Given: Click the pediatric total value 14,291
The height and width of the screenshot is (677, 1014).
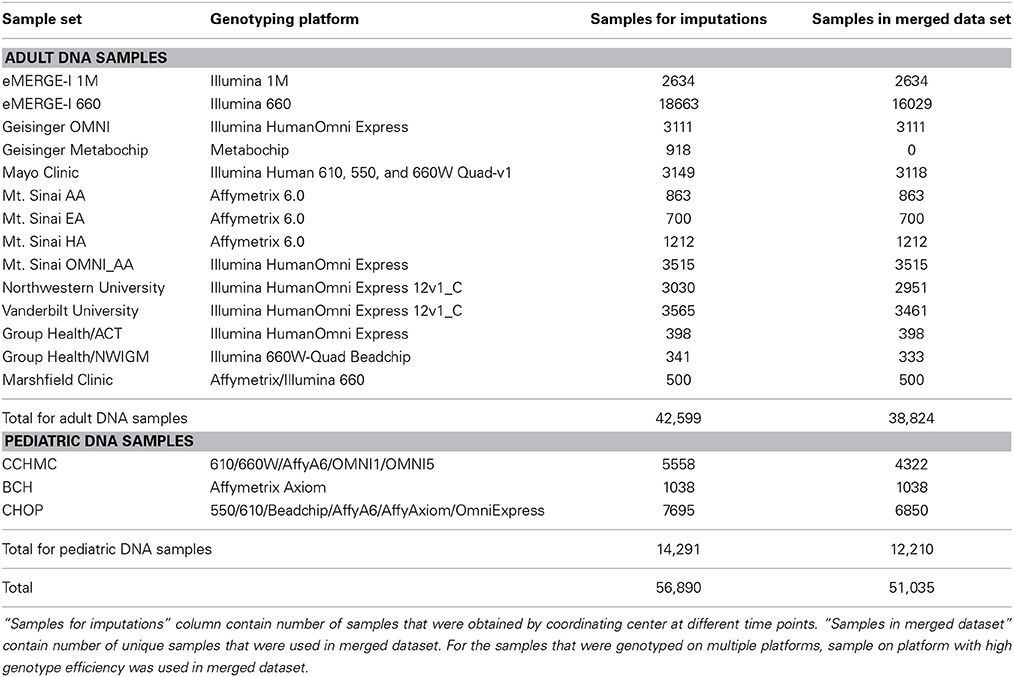Looking at the screenshot, I should (678, 550).
